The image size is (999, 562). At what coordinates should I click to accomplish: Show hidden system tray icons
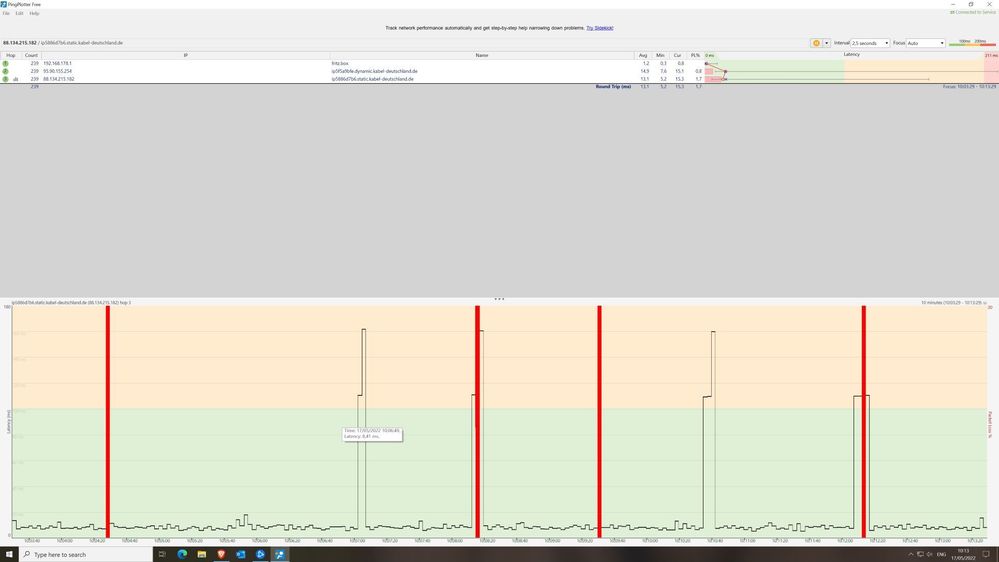point(910,554)
